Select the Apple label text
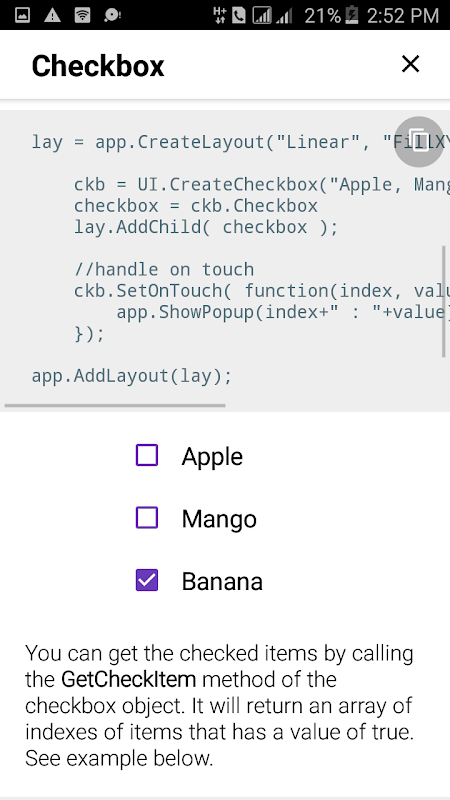 (212, 457)
